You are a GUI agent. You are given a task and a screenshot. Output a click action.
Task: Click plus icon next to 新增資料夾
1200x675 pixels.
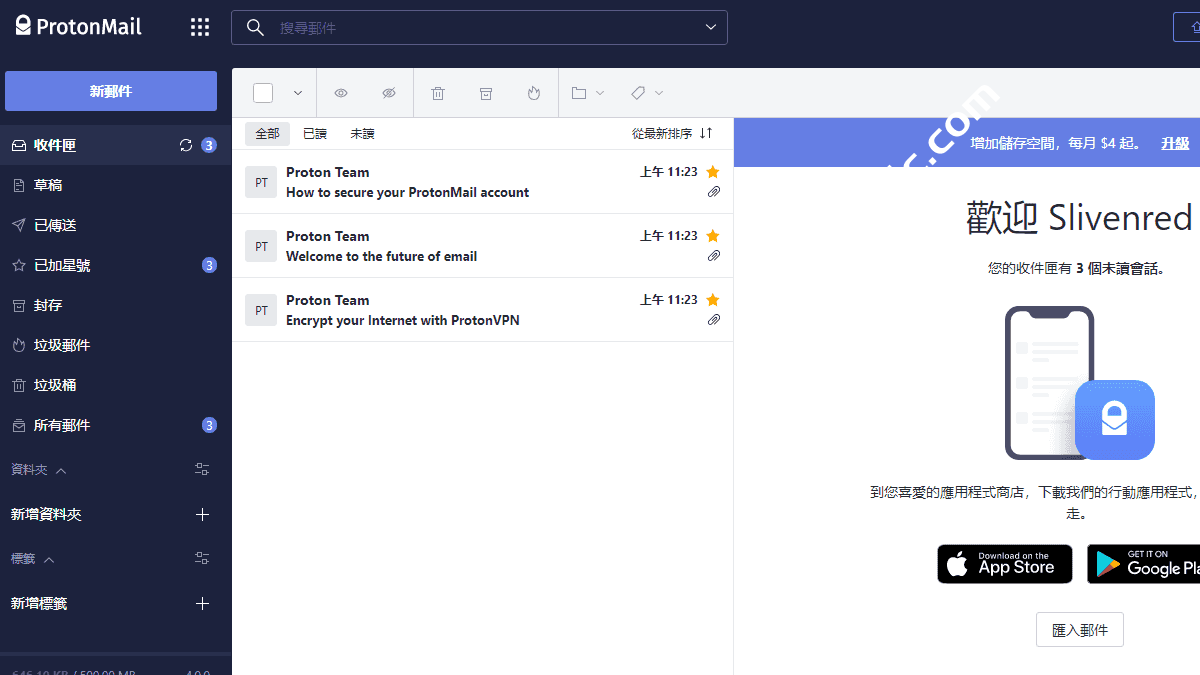pyautogui.click(x=202, y=514)
